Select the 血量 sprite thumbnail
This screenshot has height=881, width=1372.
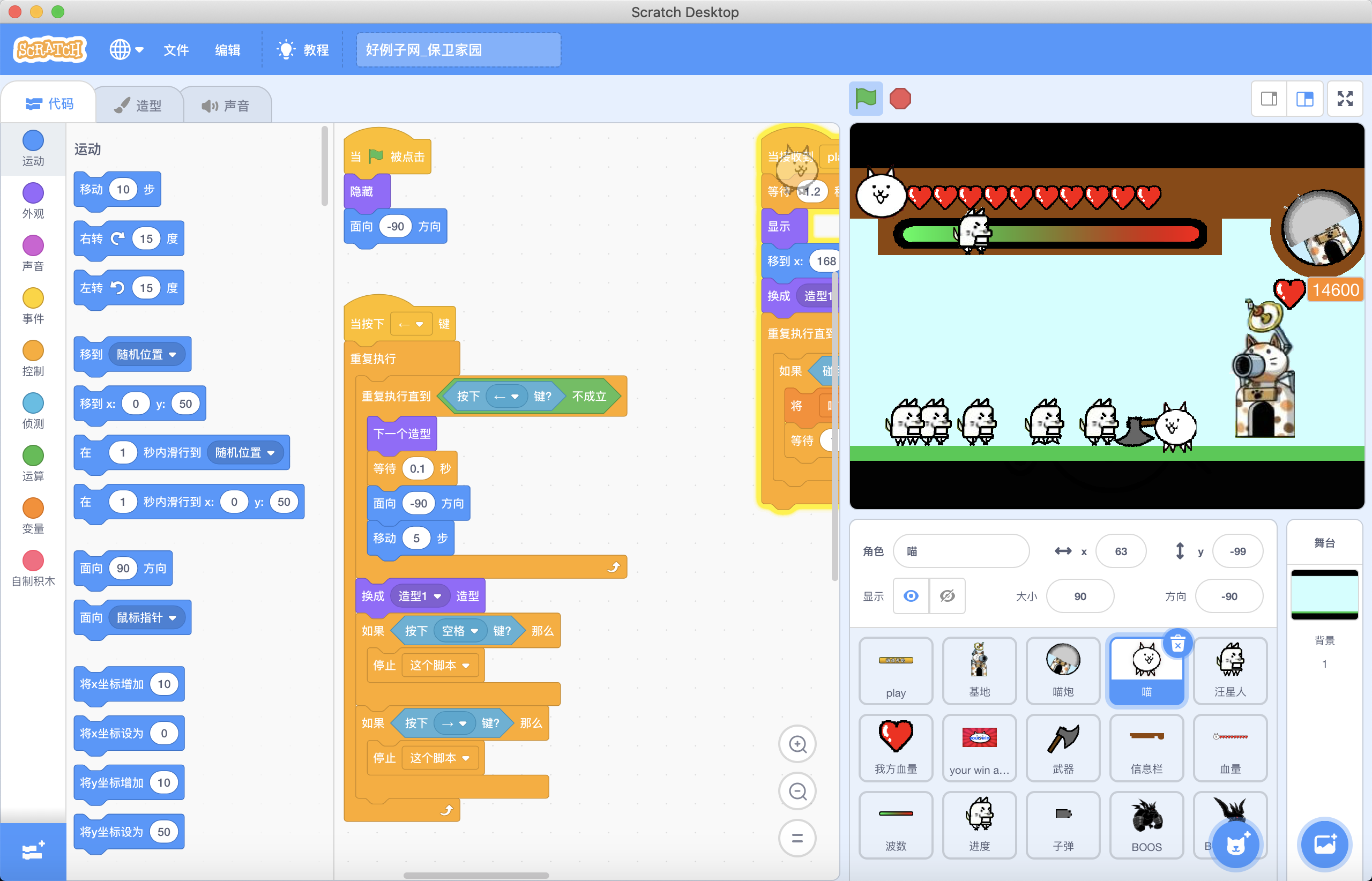pyautogui.click(x=1230, y=748)
